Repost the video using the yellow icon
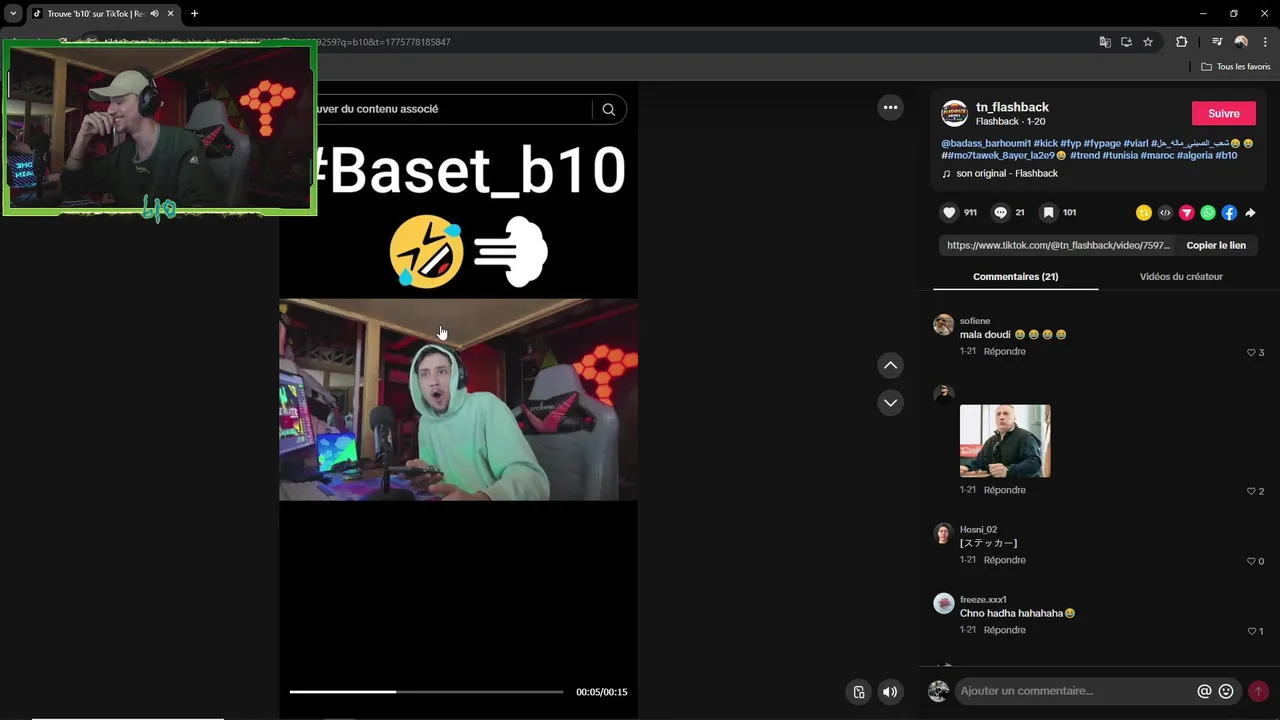1280x720 pixels. 1144,213
